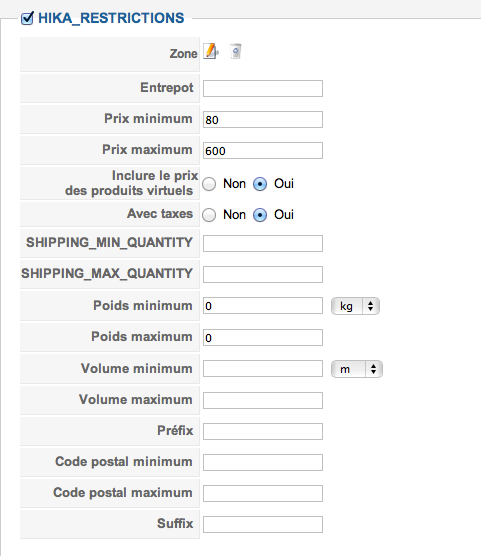The image size is (481, 556).
Task: Click the Zone edit pencil icon
Action: coord(211,51)
